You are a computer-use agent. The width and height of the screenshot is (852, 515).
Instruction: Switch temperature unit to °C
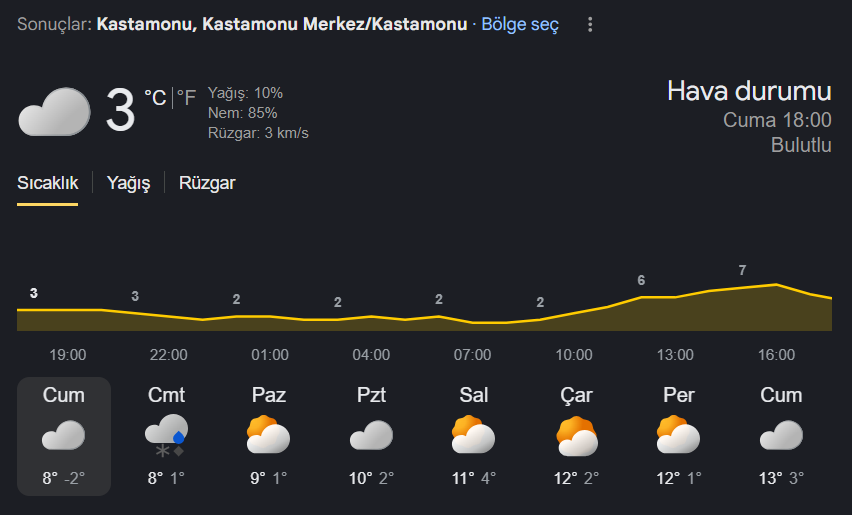(x=155, y=97)
